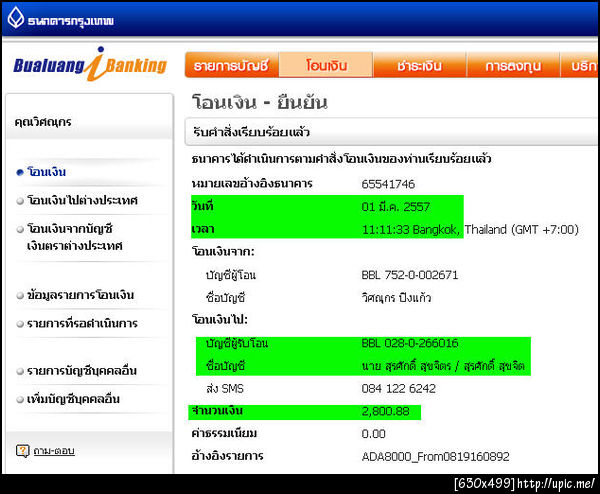Image resolution: width=600 pixels, height=494 pixels.
Task: Click the fee value 0.00
Action: click(373, 434)
